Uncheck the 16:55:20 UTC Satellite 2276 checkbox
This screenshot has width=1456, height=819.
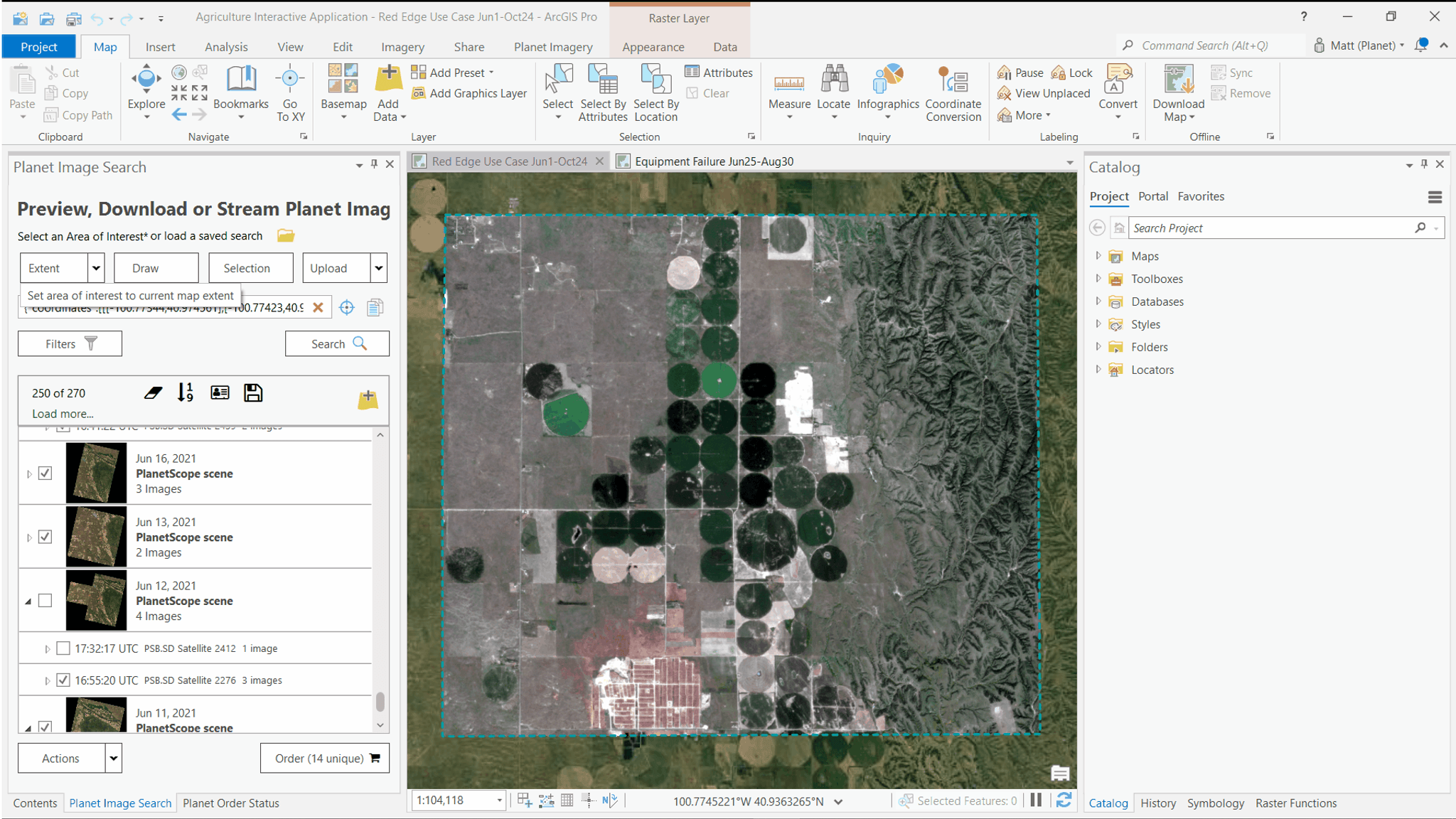[63, 680]
